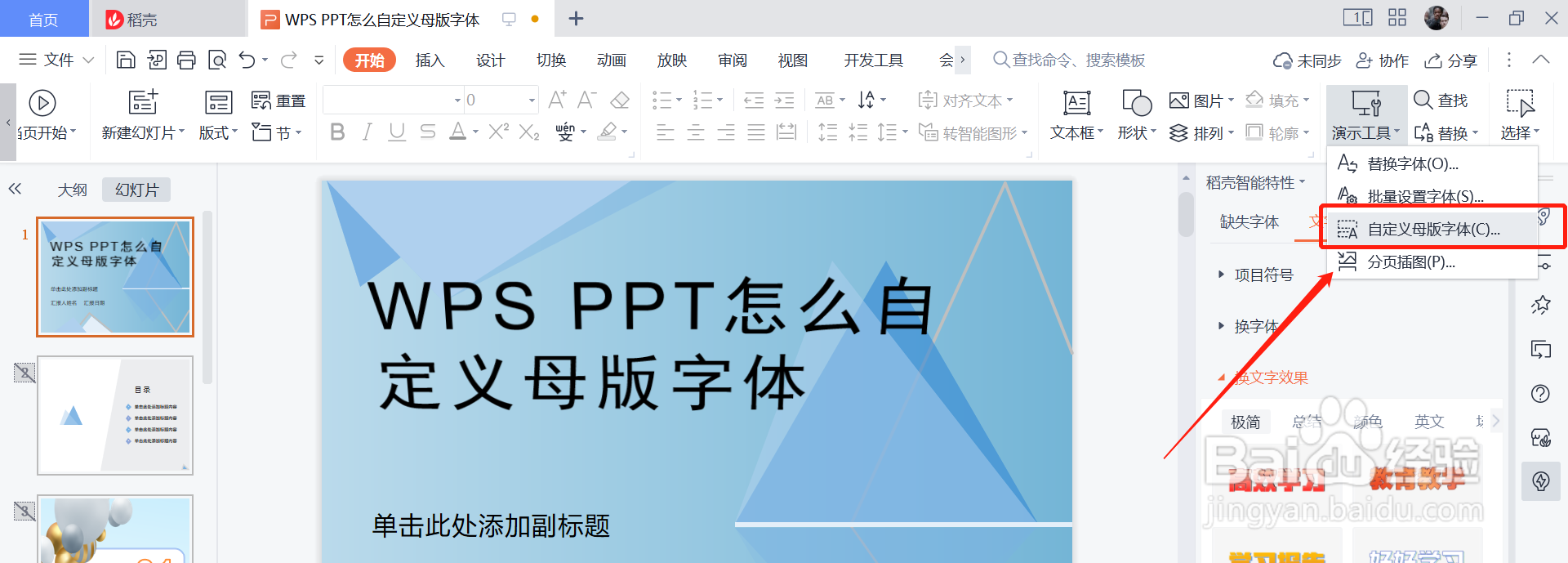
Task: Click the 未同步 sync status button
Action: (x=1307, y=60)
